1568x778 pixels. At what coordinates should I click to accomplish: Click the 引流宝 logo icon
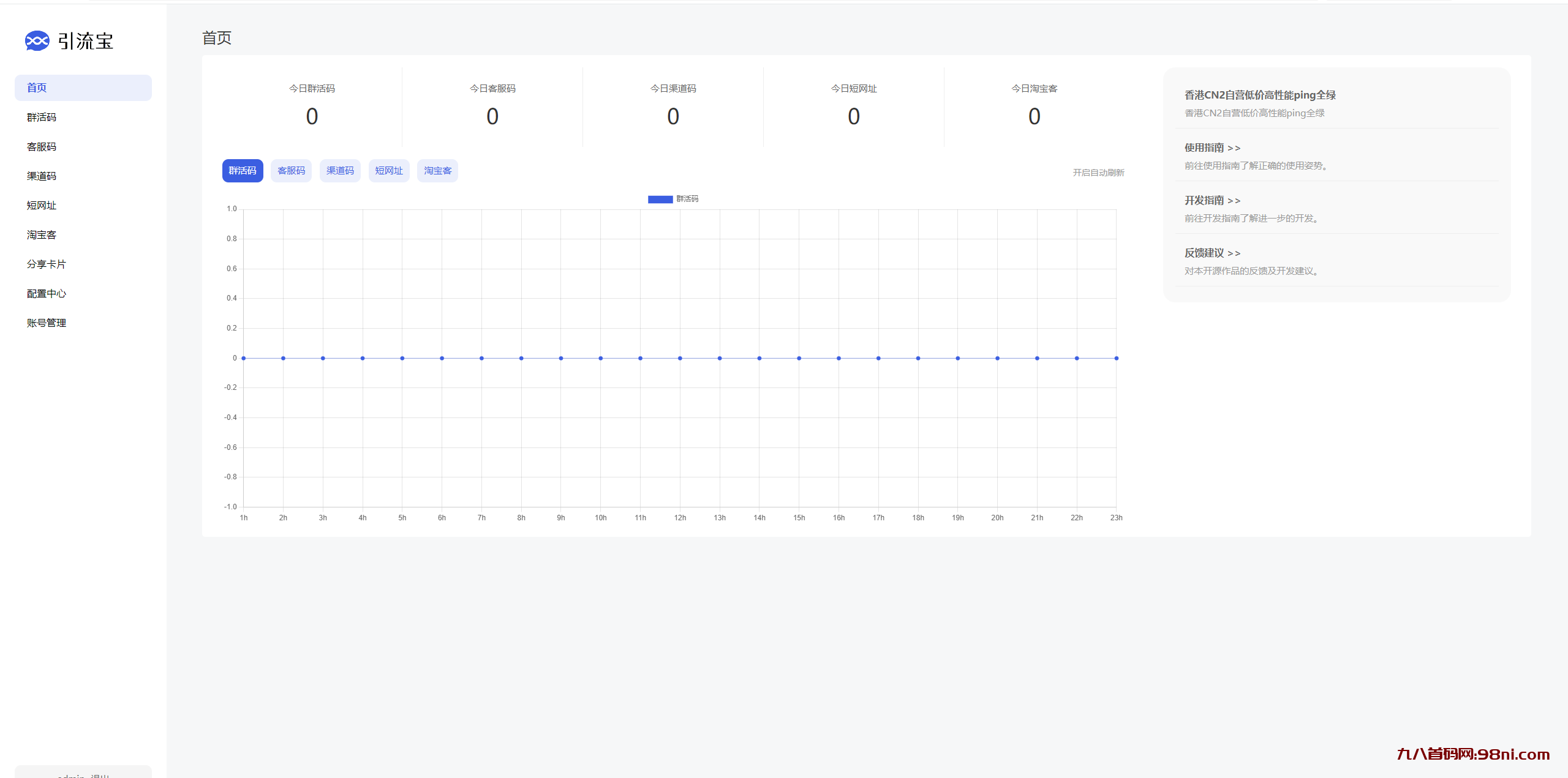30,41
